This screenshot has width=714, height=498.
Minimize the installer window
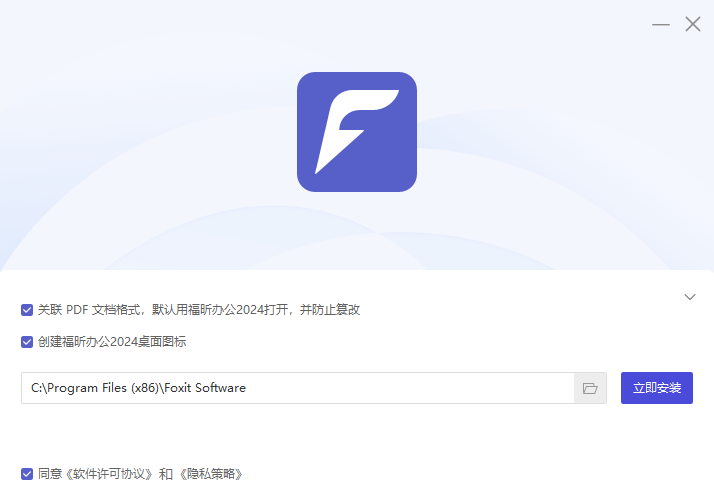(x=661, y=24)
